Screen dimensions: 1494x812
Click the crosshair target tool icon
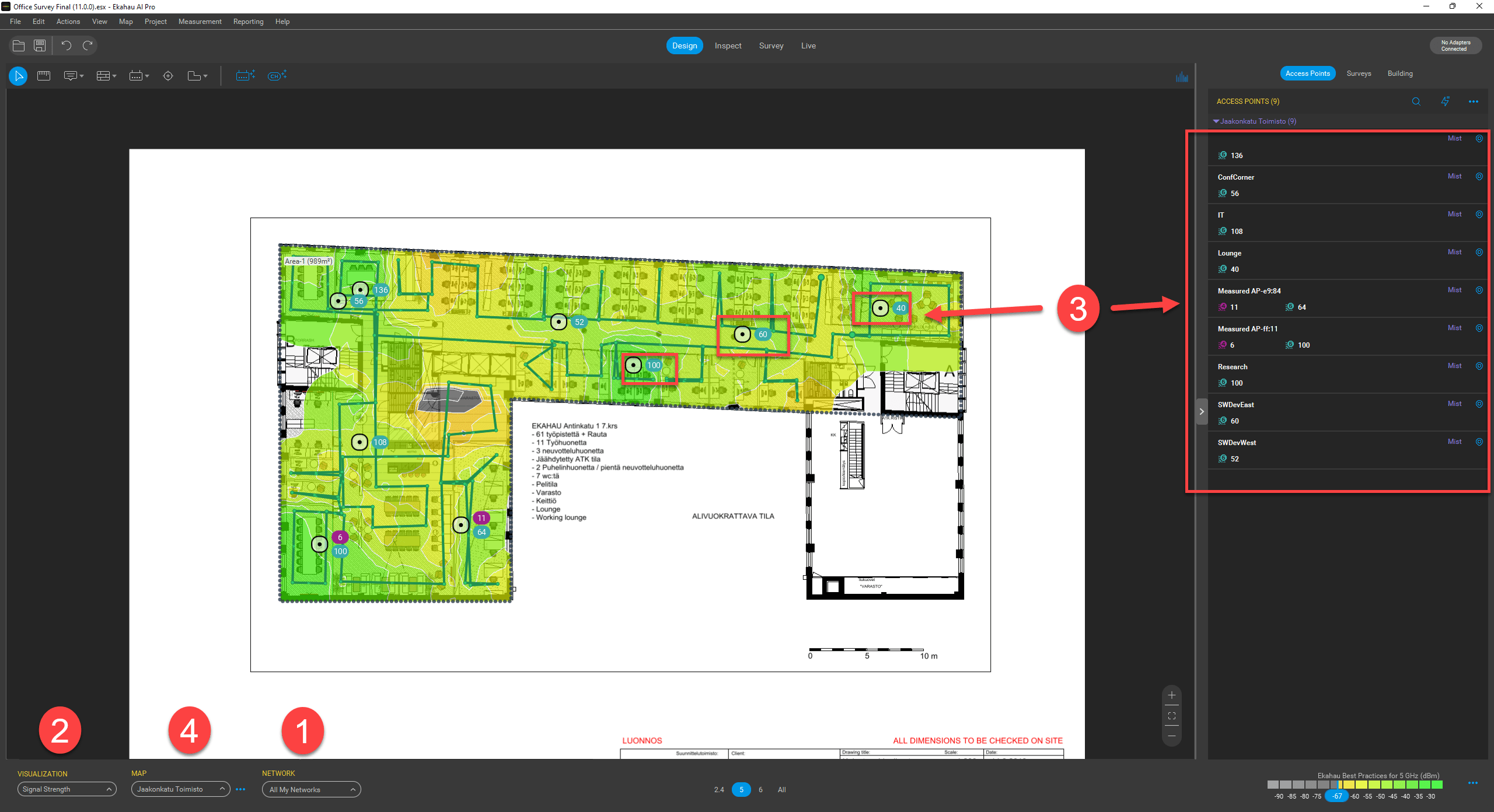168,76
